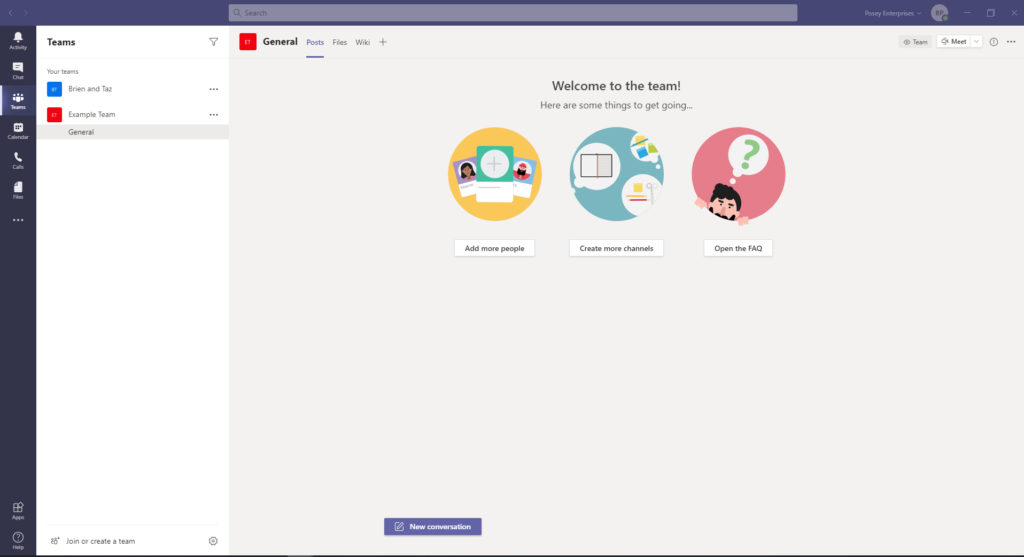This screenshot has height=557, width=1024.
Task: Click the Example Team red avatar
Action: (54, 114)
